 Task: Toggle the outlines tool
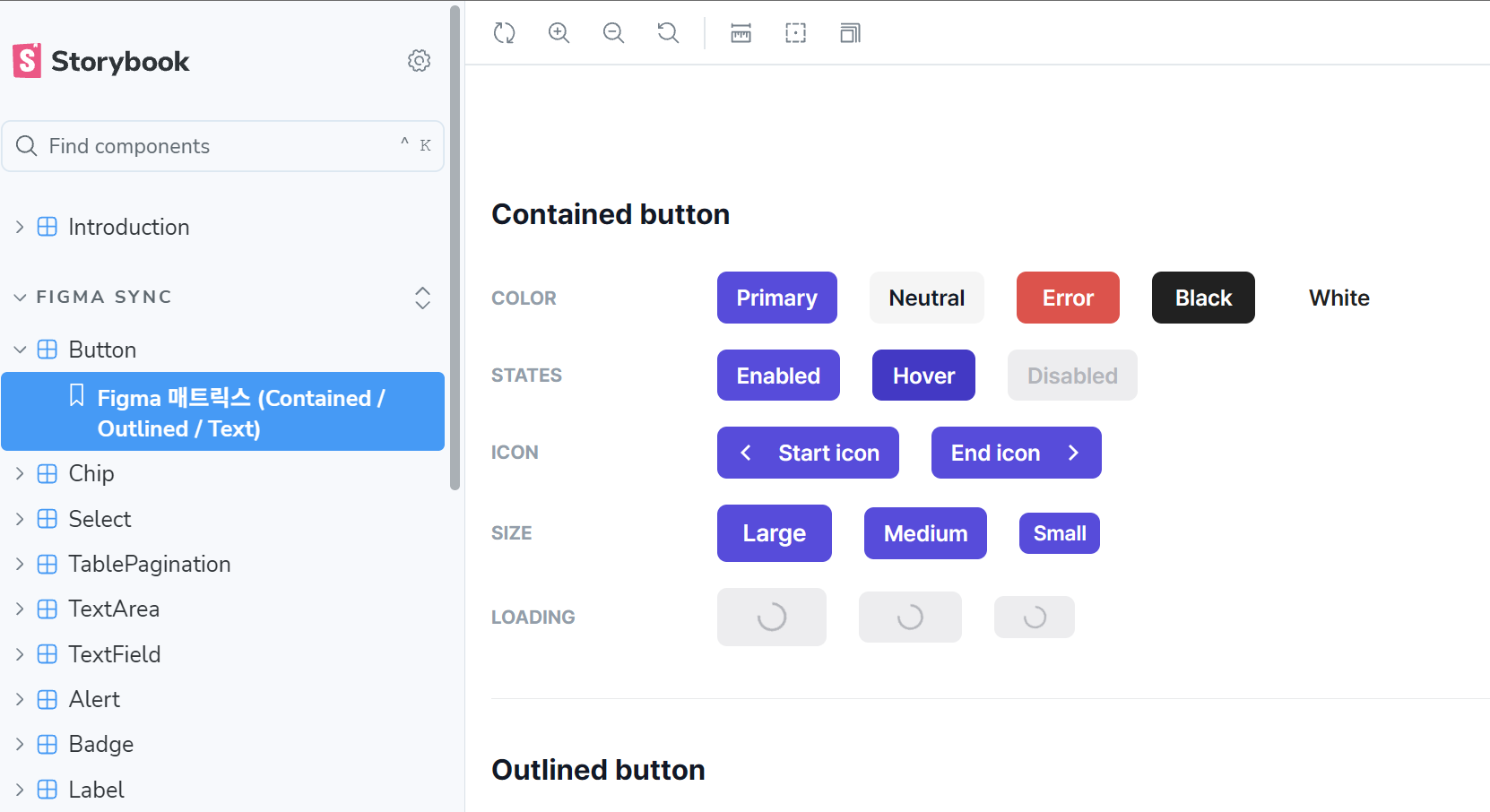click(796, 33)
